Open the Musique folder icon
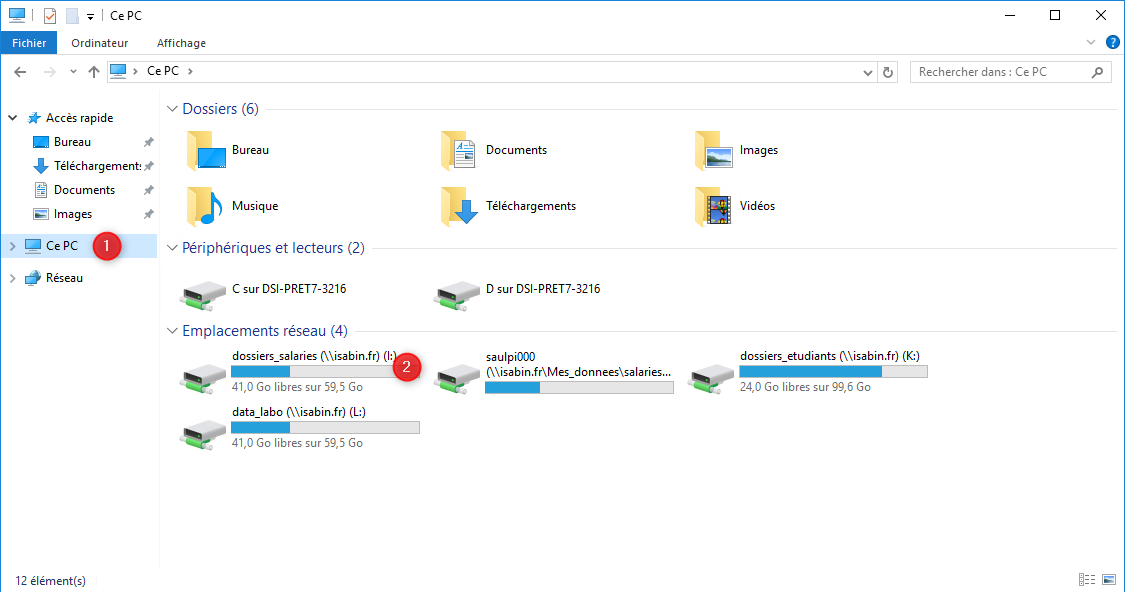This screenshot has height=592, width=1125. (x=205, y=207)
